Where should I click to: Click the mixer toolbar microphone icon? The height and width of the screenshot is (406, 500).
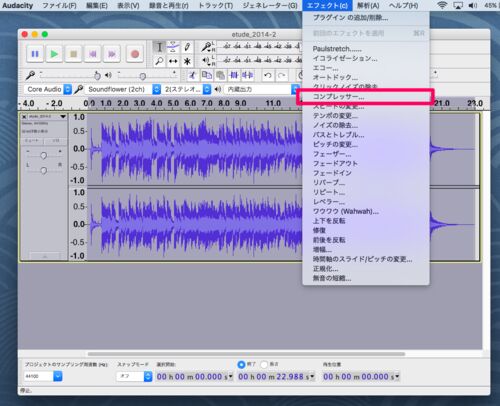click(30, 76)
